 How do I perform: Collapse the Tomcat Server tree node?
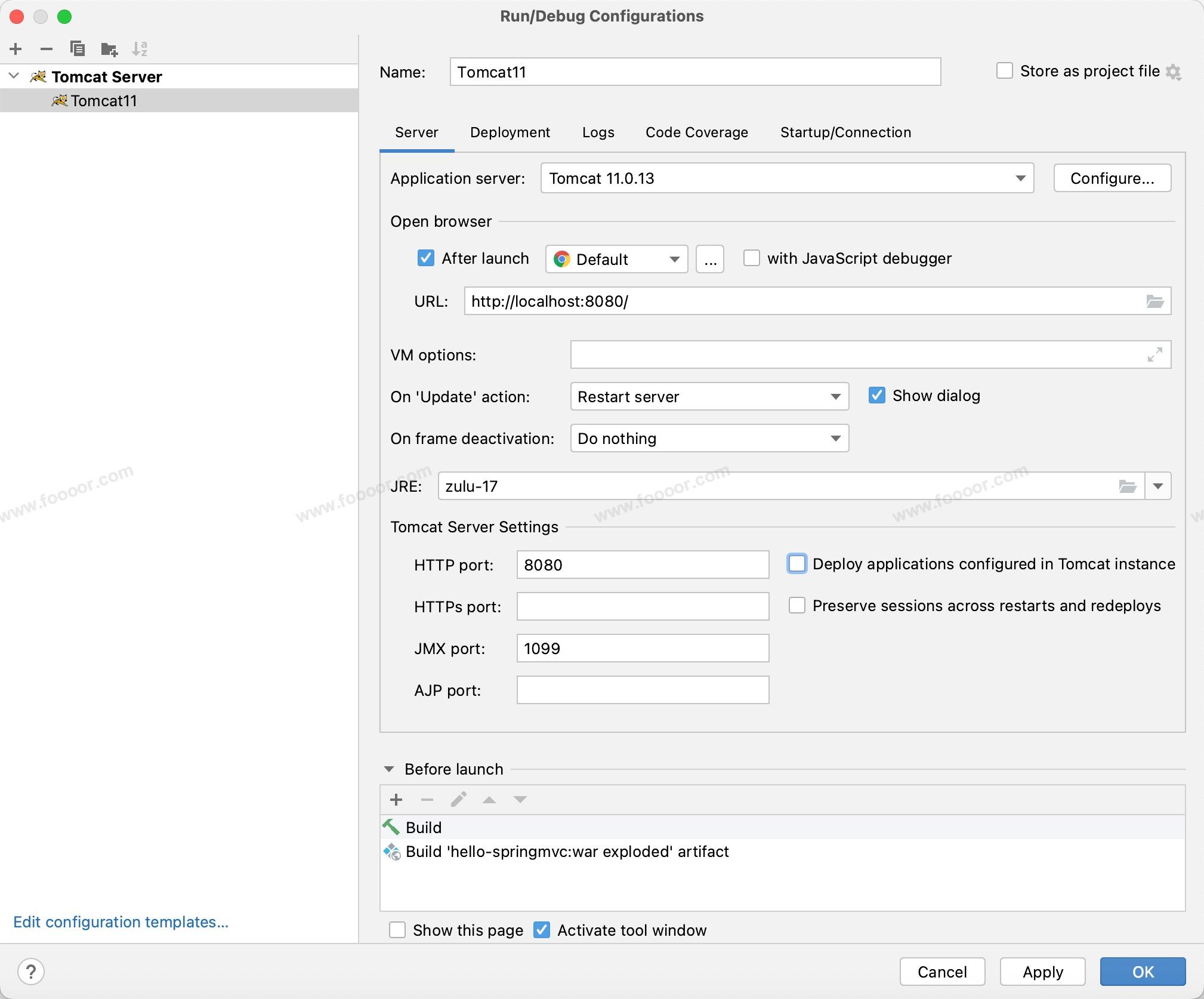point(14,76)
